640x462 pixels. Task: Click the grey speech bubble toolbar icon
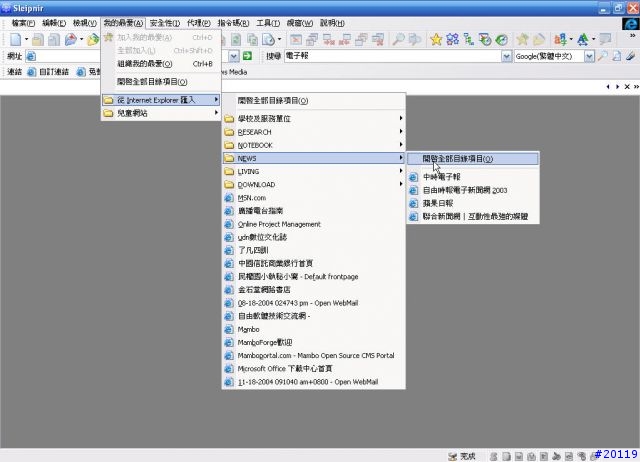tap(606, 40)
